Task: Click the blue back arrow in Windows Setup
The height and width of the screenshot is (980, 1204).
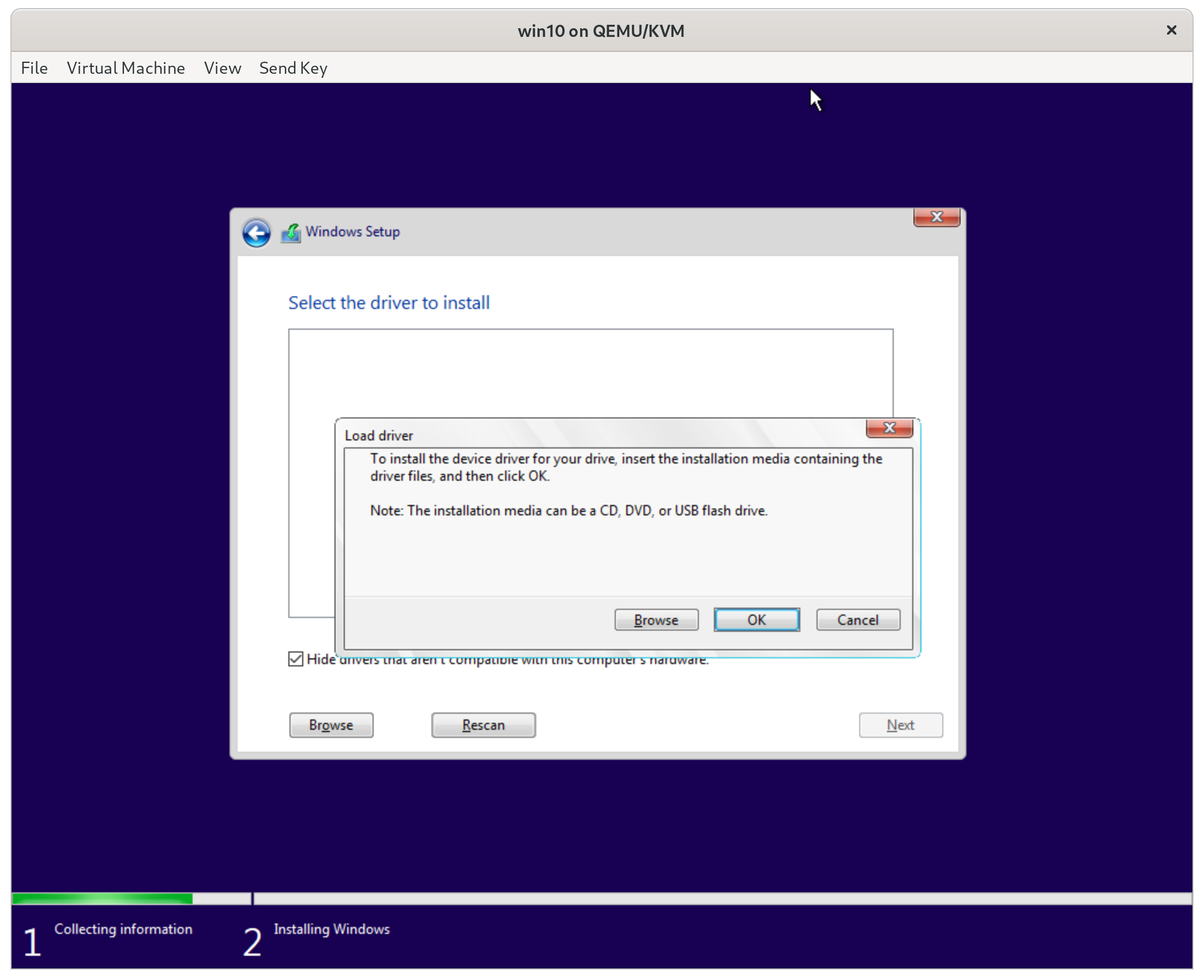Action: pos(256,232)
